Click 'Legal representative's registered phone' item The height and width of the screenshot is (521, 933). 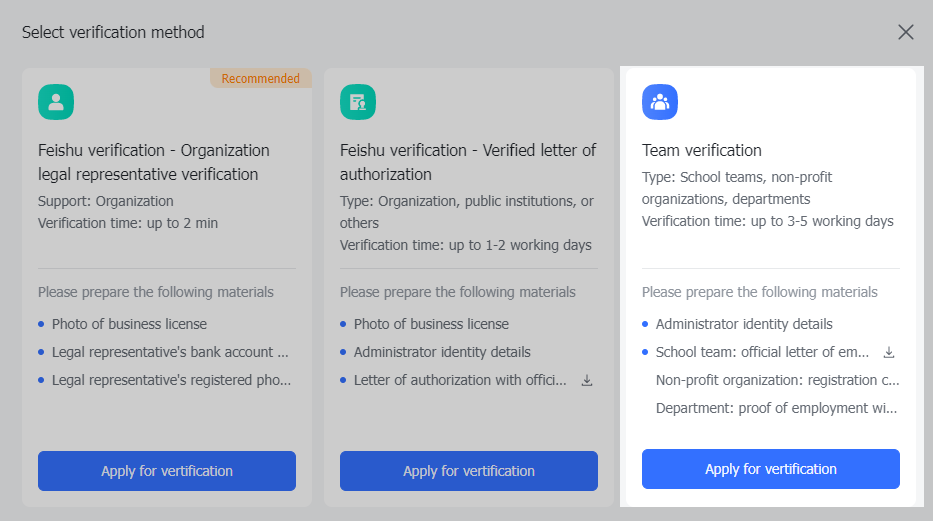click(172, 380)
